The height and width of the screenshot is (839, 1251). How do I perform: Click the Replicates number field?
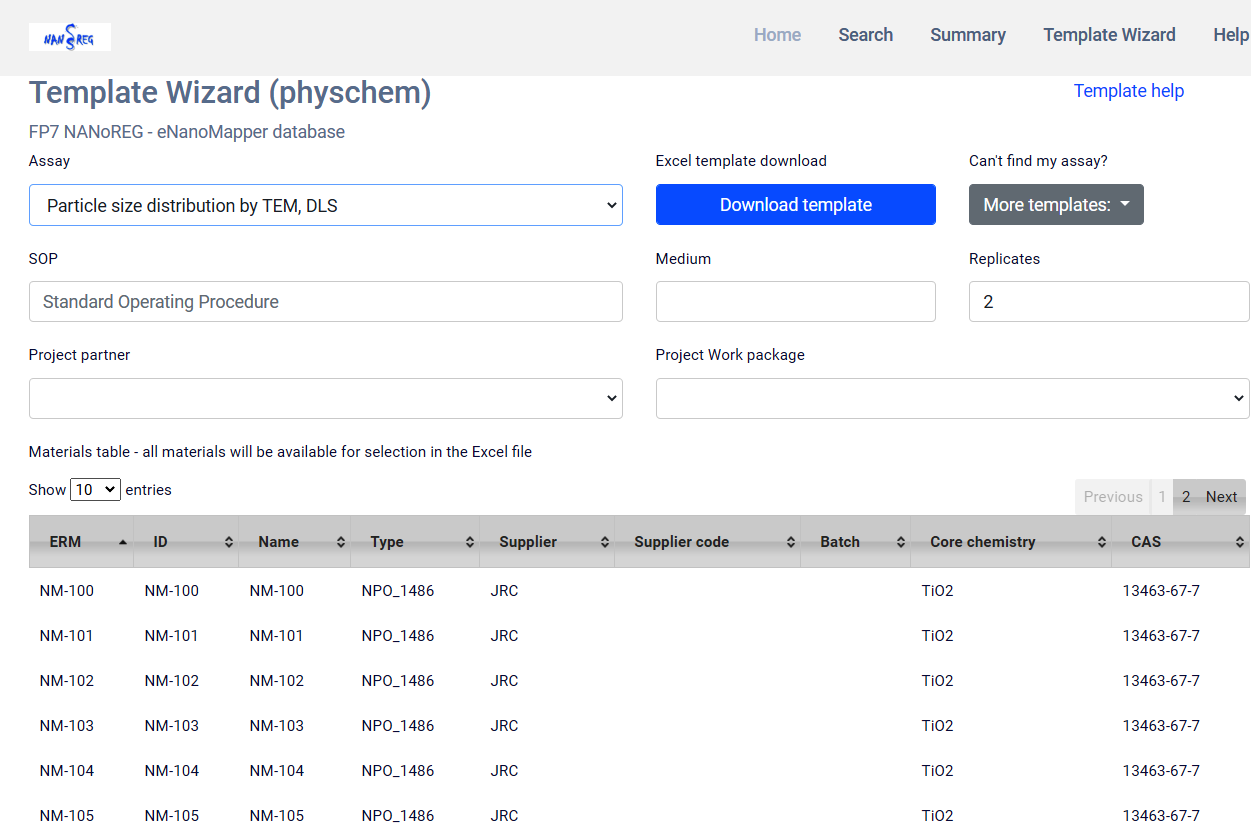coord(1109,302)
